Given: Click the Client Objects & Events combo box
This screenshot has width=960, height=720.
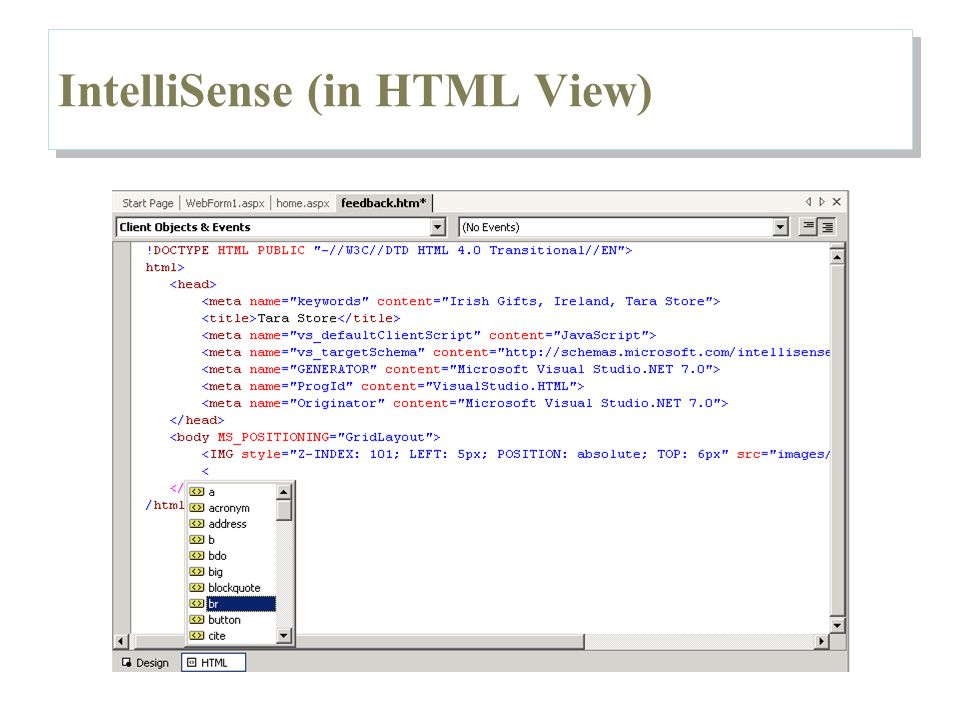Looking at the screenshot, I should click(280, 227).
